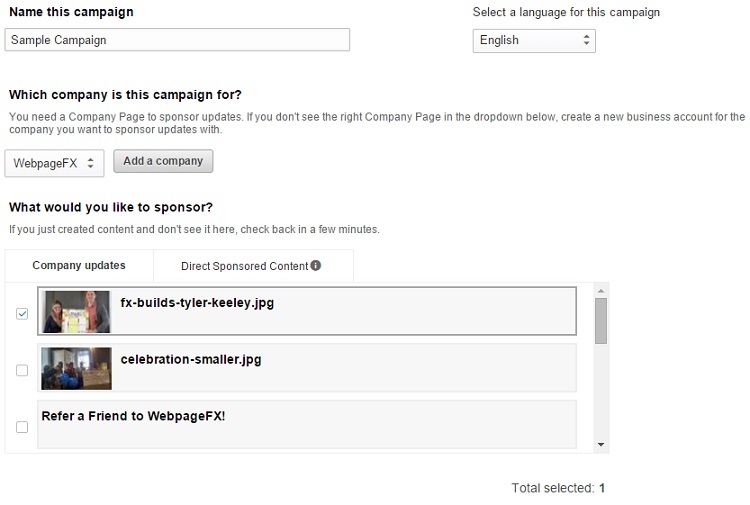Screen dimensions: 750x505
Task: Check the Refer a Friend to WebpageFX checkbox
Action: tap(22, 427)
